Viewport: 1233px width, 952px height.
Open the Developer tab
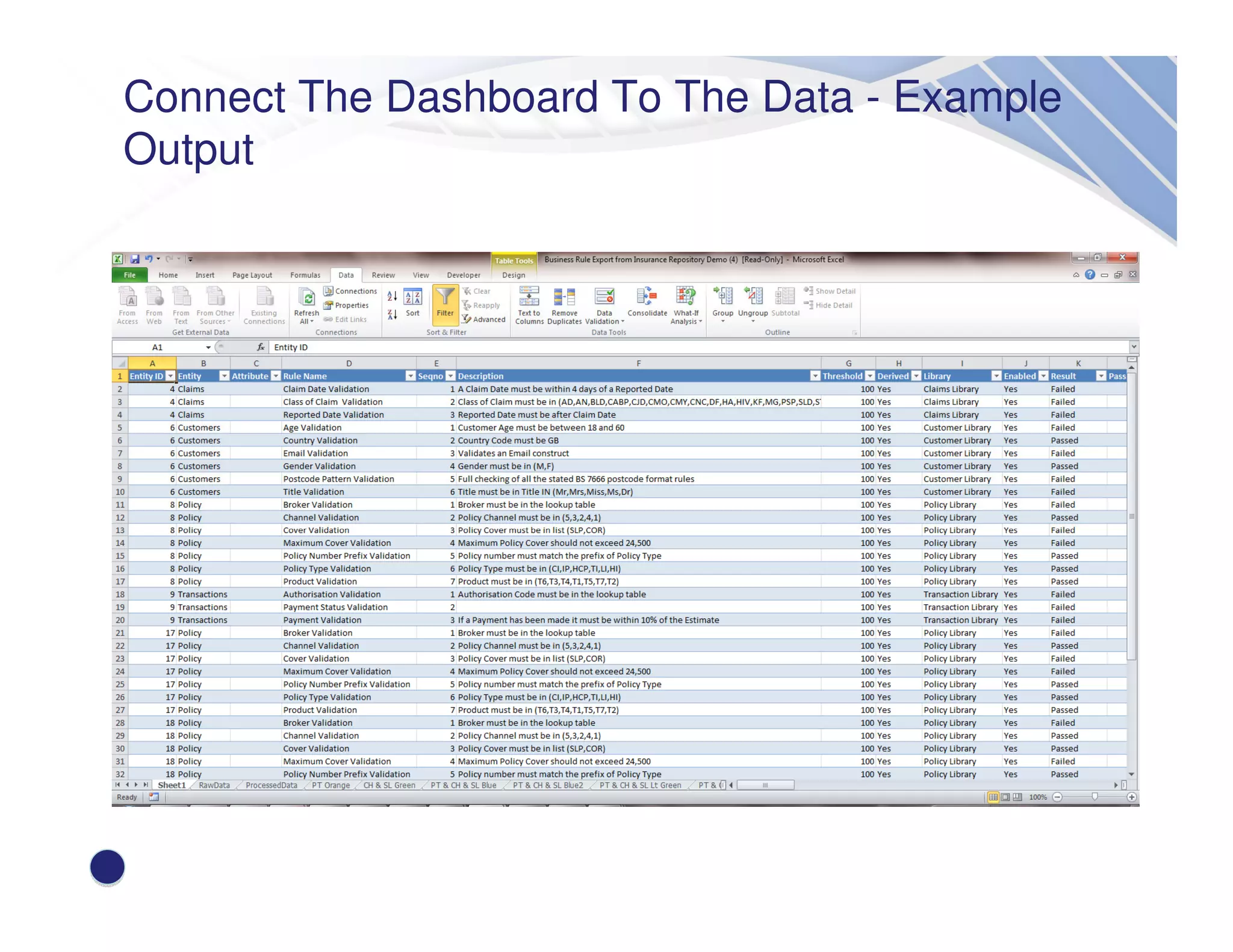(x=464, y=275)
